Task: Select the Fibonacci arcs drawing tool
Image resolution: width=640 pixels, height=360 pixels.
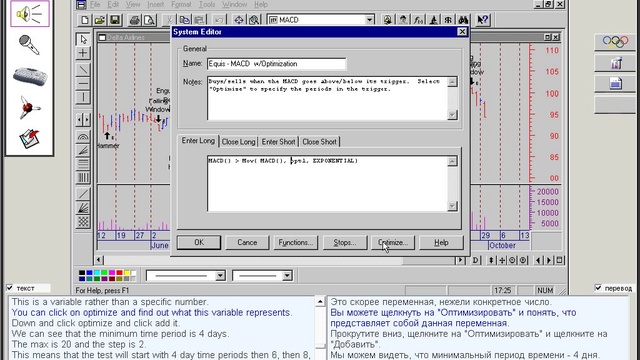Action: pos(83,137)
